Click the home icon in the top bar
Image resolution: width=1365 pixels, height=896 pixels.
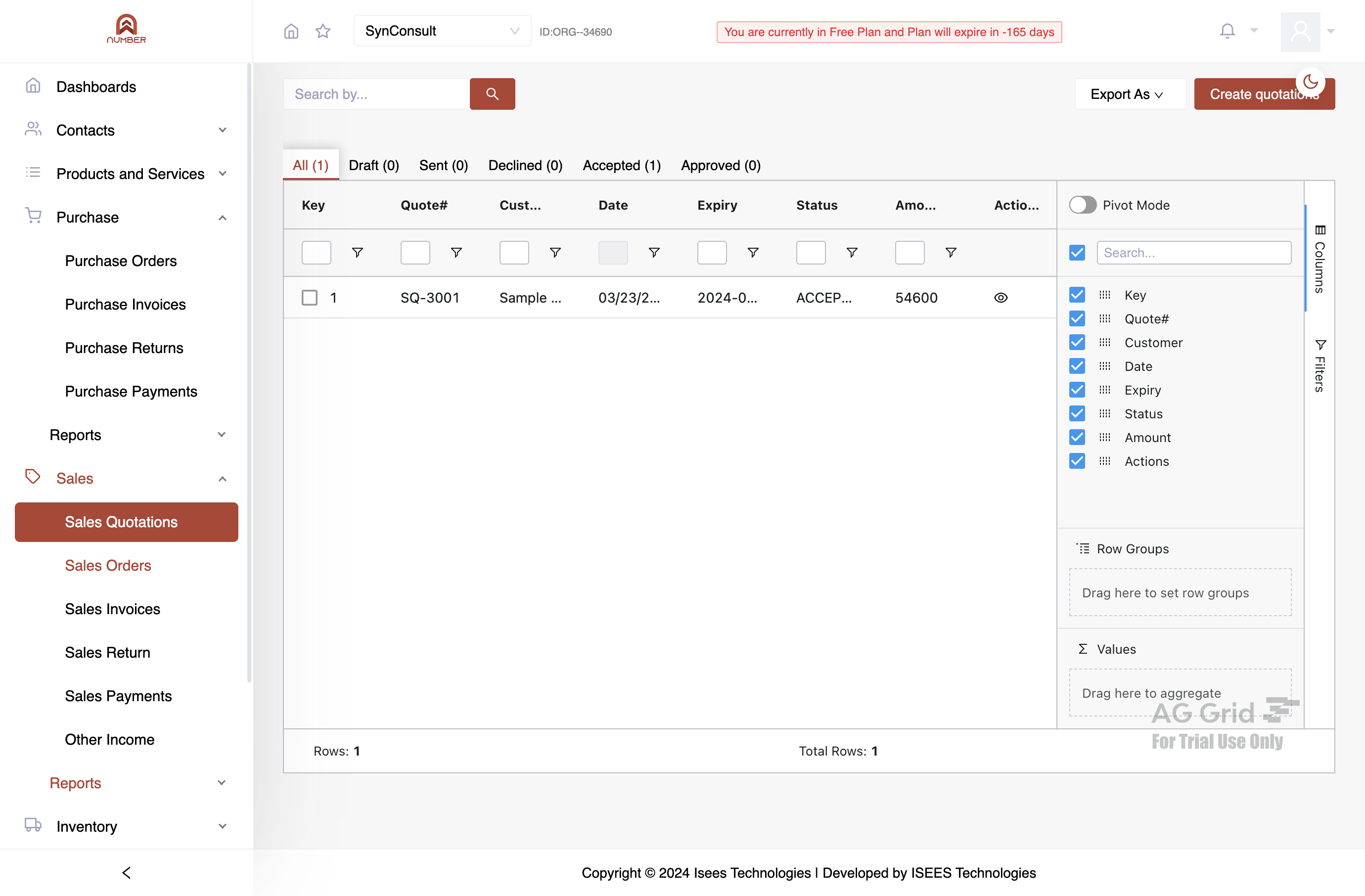point(291,31)
